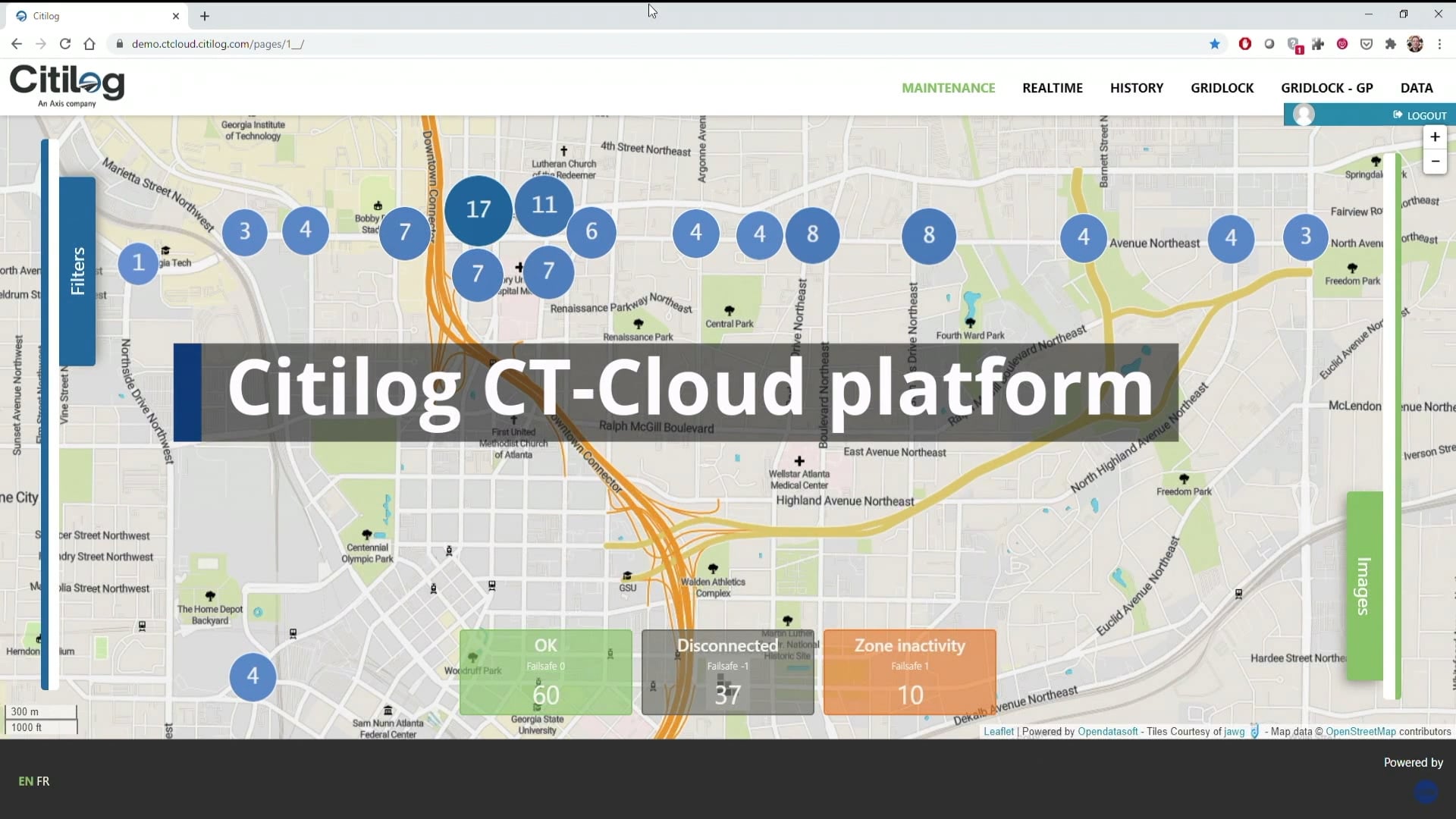Image resolution: width=1456 pixels, height=819 pixels.
Task: Select the cluster marker labeled 6
Action: pos(591,232)
